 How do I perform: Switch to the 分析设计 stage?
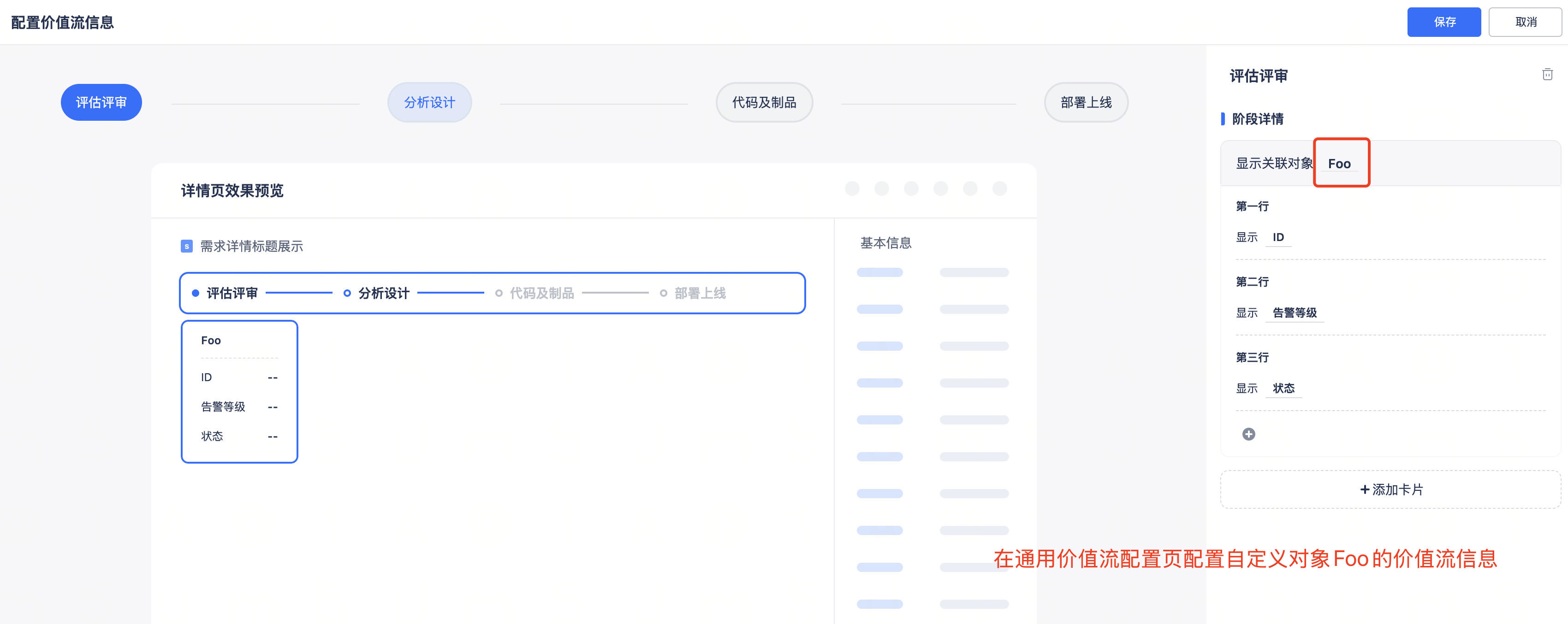pyautogui.click(x=429, y=102)
